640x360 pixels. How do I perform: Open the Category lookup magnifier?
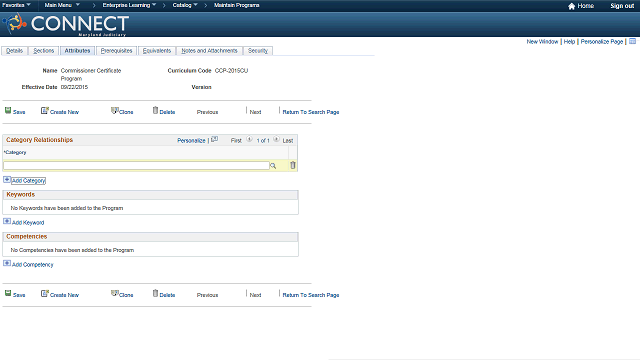click(273, 166)
